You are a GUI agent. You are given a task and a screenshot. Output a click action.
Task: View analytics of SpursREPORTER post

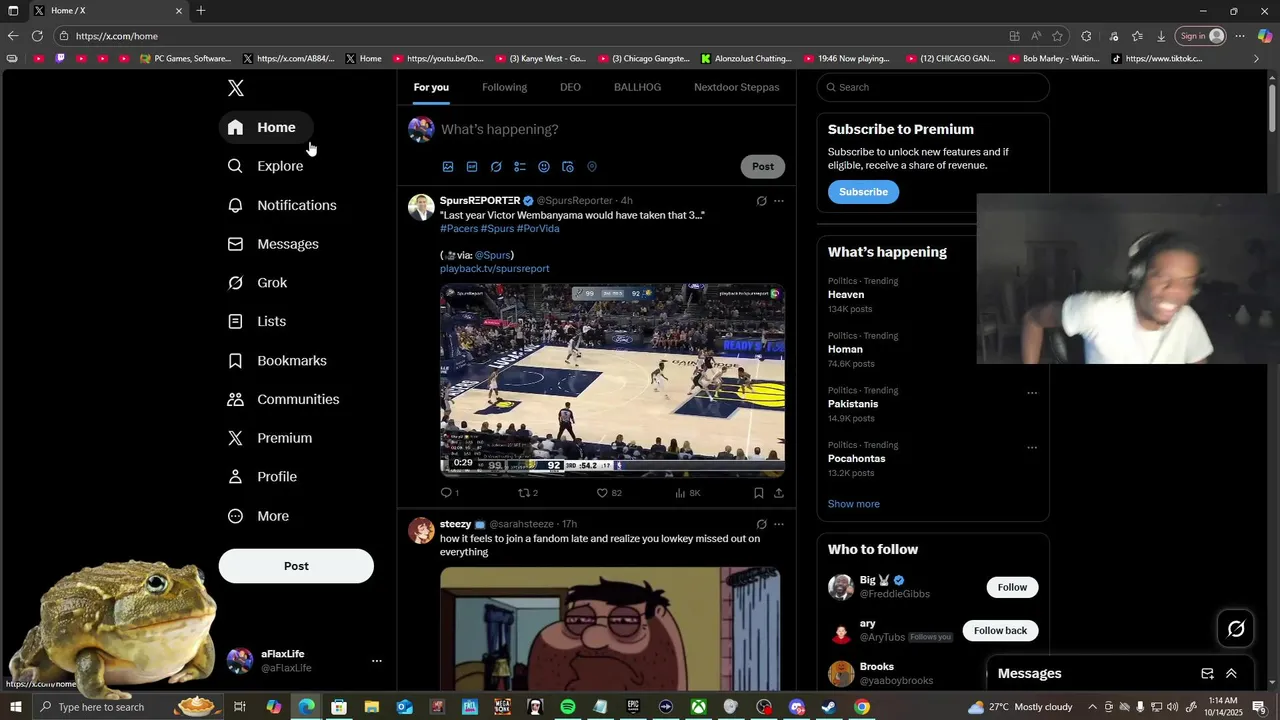pyautogui.click(x=687, y=493)
